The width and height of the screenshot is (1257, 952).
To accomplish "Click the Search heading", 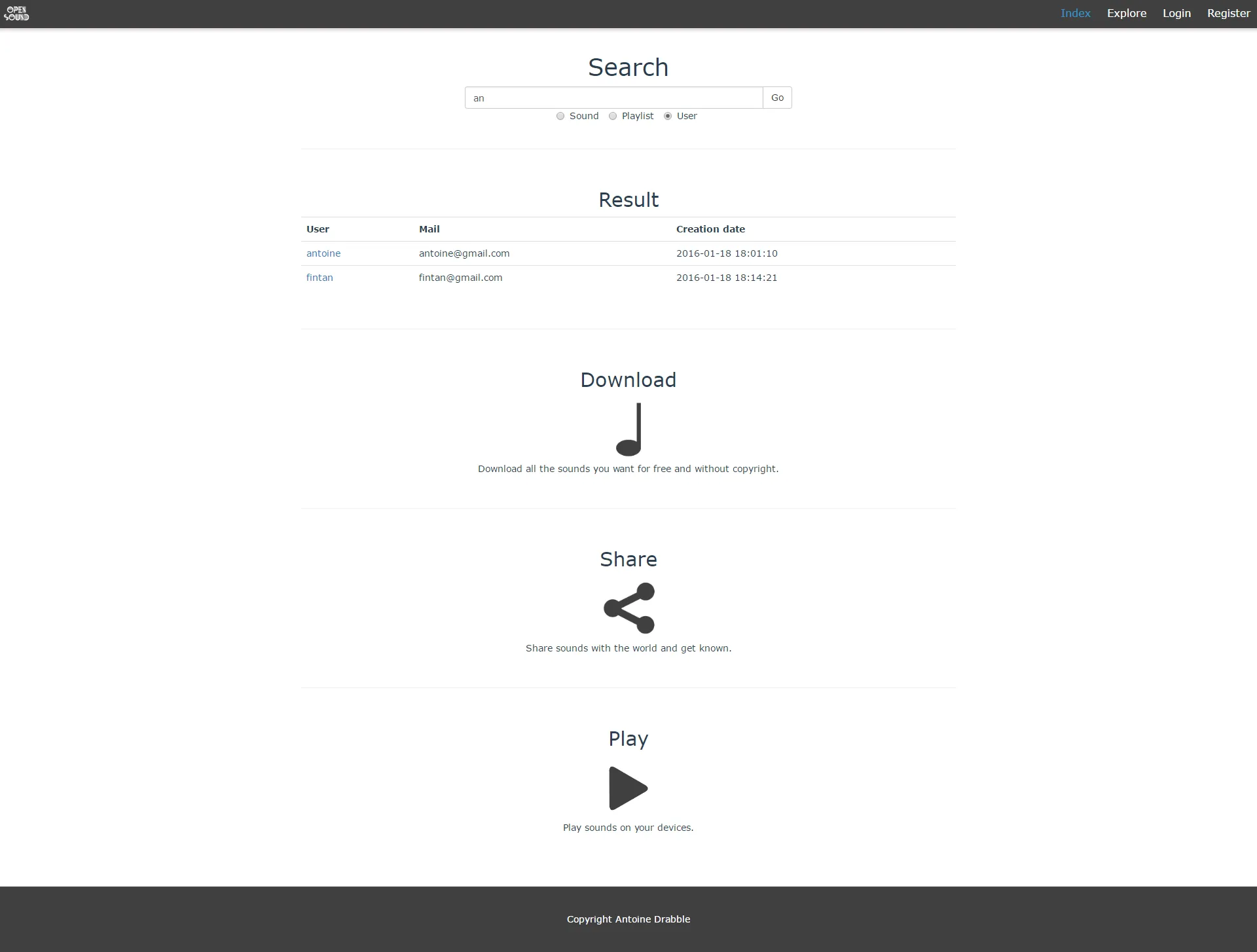I will click(628, 67).
